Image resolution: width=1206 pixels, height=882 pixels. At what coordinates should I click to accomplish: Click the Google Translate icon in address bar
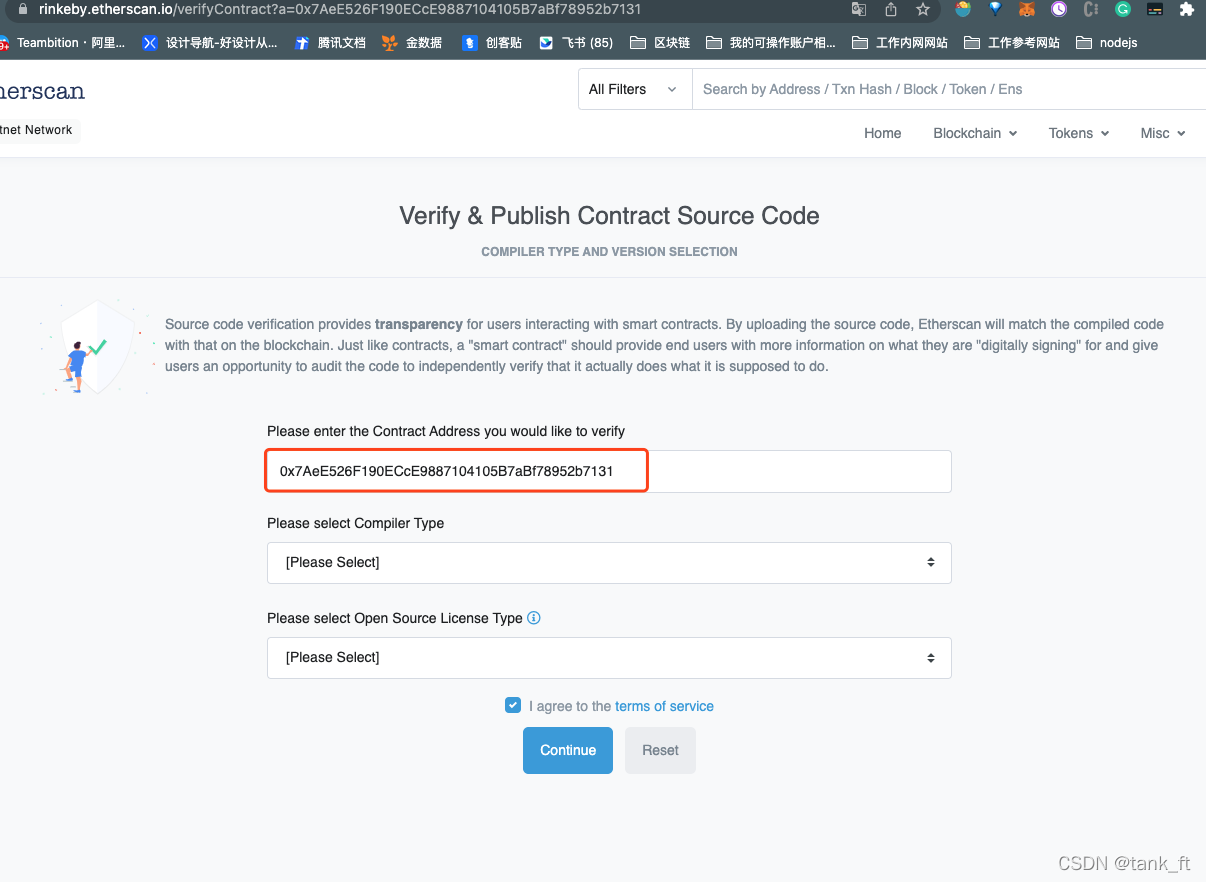[860, 9]
